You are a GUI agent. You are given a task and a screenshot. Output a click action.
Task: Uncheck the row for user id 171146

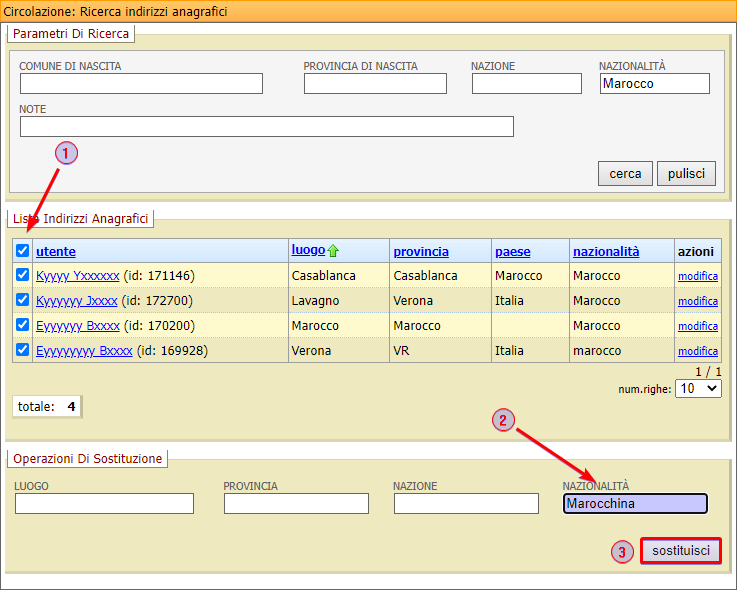click(x=22, y=275)
